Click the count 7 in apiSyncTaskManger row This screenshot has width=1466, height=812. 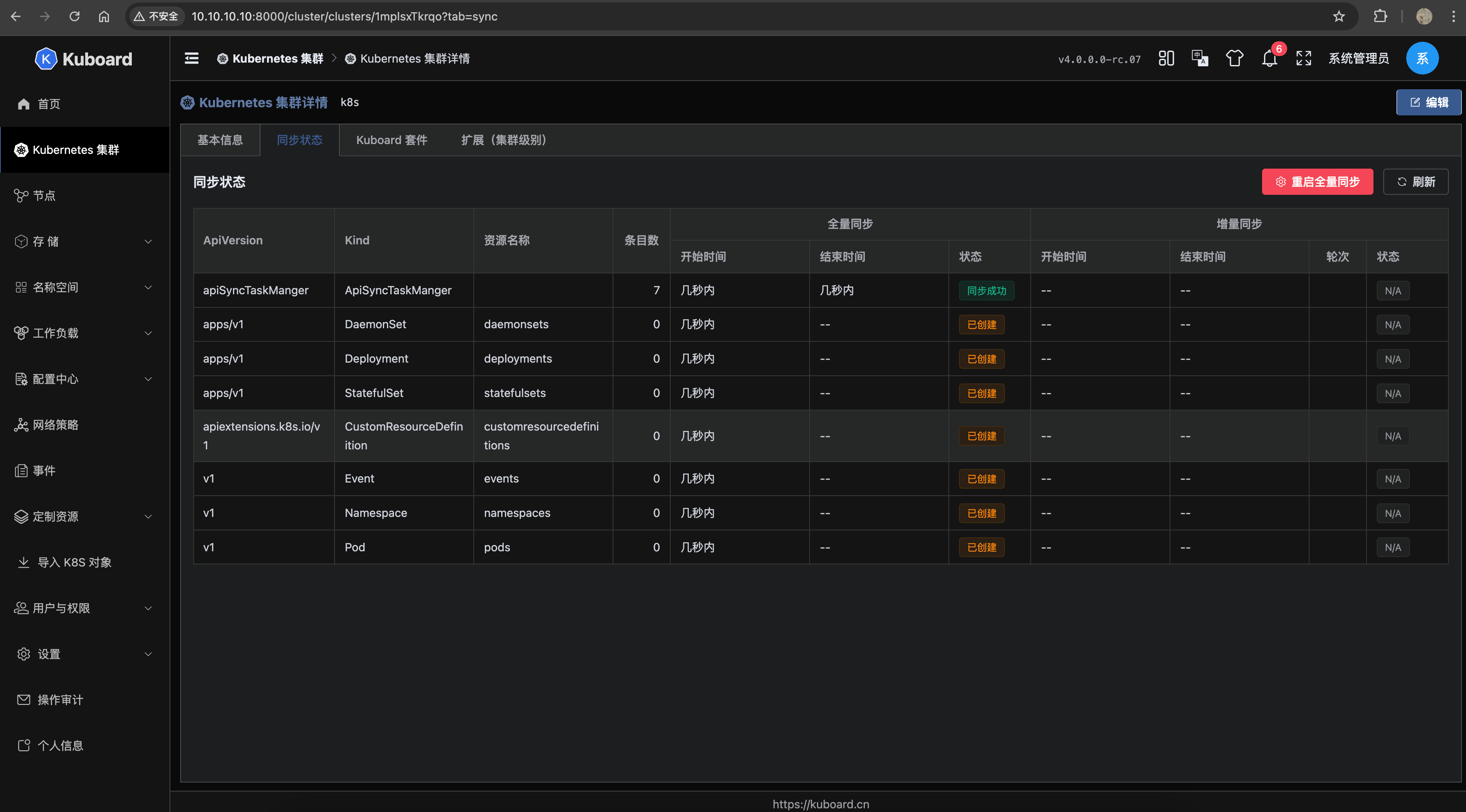(656, 291)
